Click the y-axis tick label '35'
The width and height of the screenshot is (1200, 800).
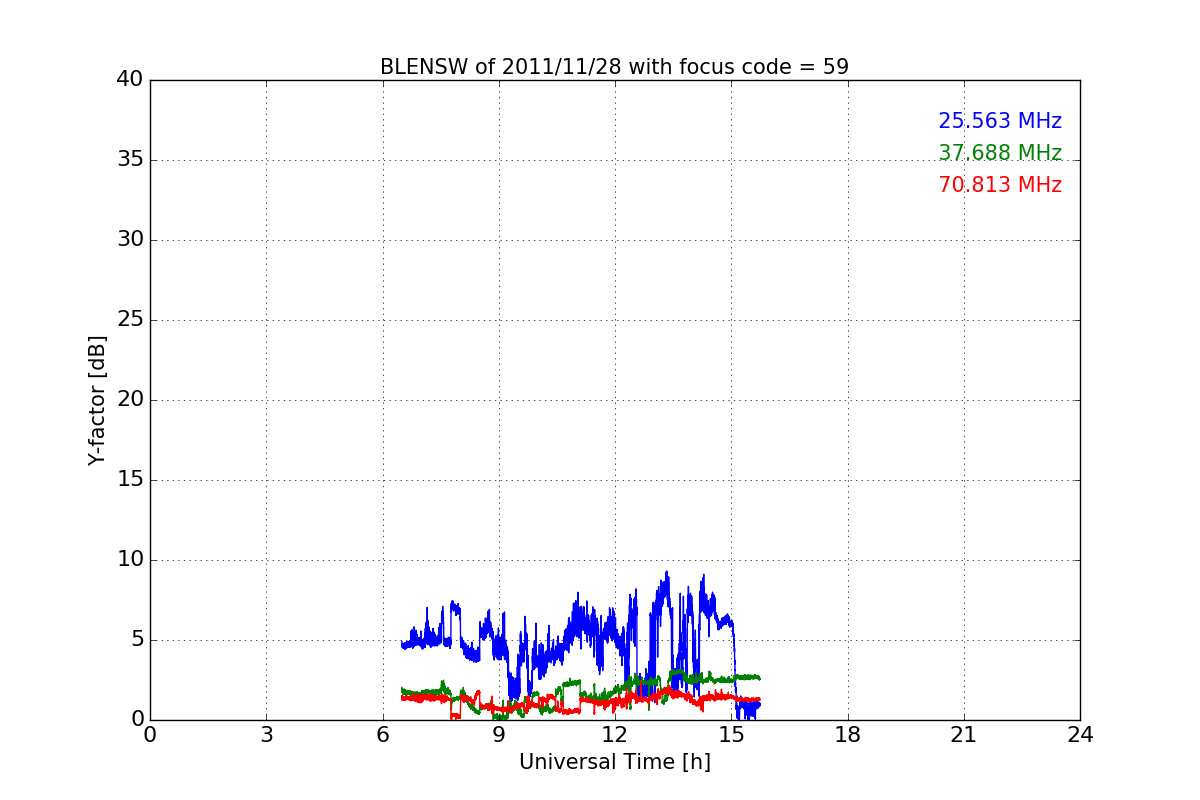point(130,160)
